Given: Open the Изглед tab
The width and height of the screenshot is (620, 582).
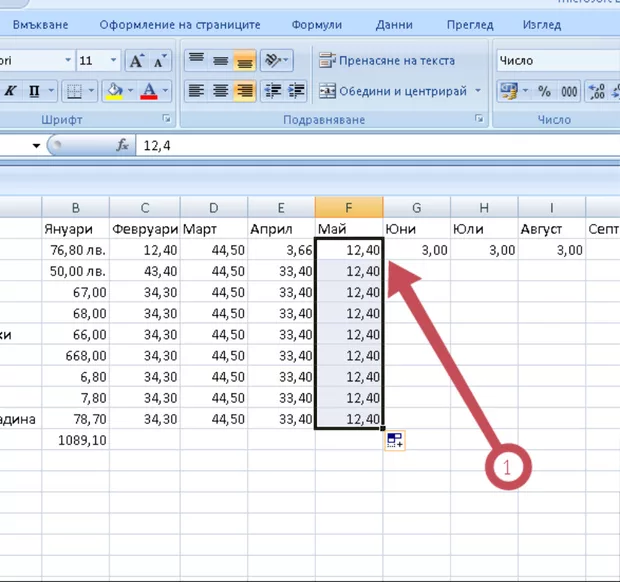Looking at the screenshot, I should coord(542,25).
